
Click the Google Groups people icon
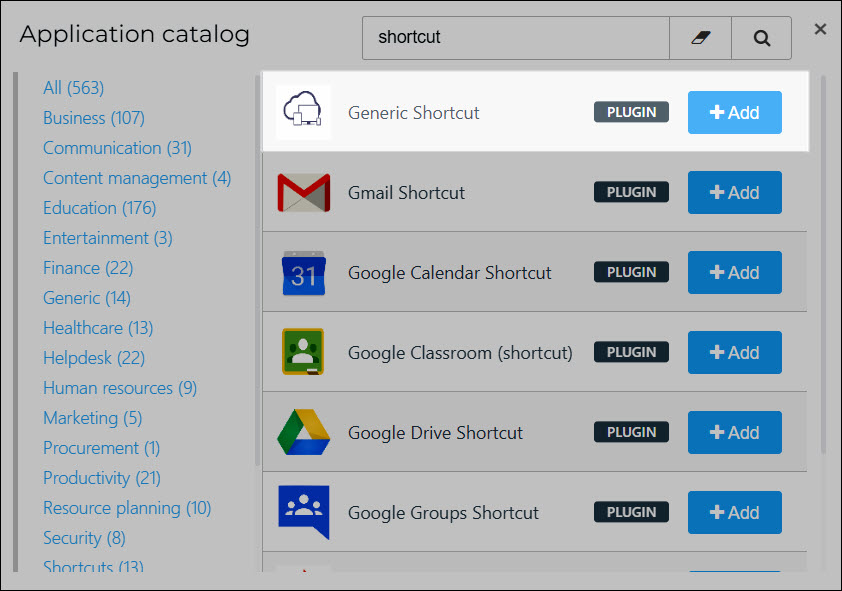303,512
